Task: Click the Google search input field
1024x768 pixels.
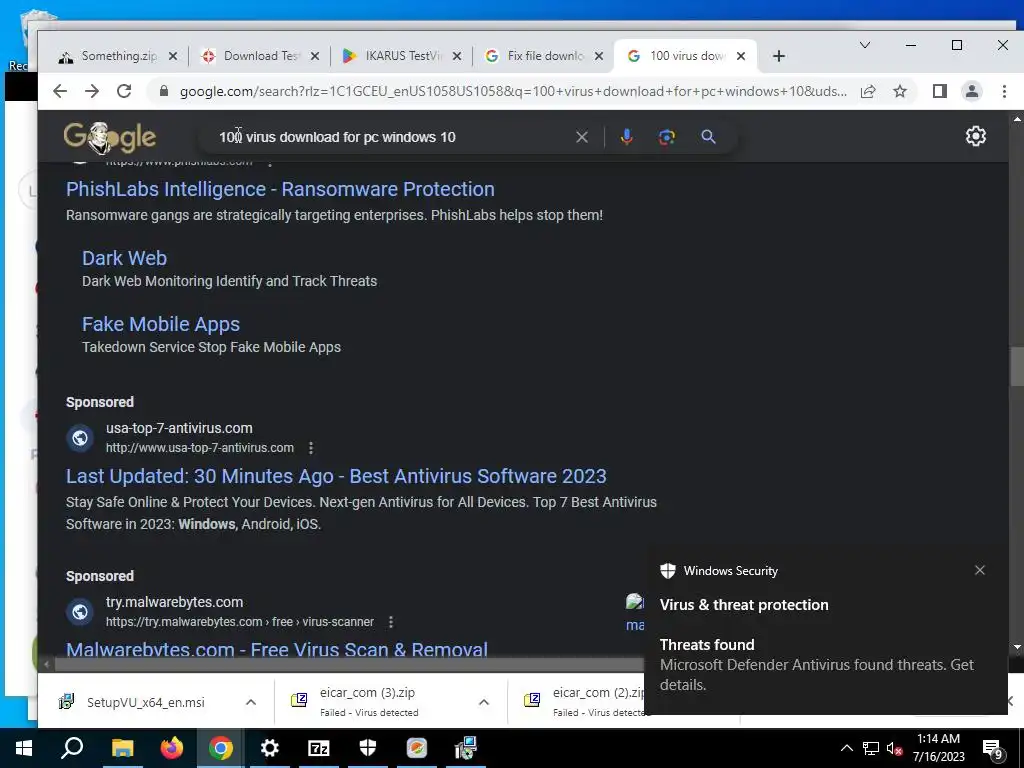Action: click(x=392, y=137)
